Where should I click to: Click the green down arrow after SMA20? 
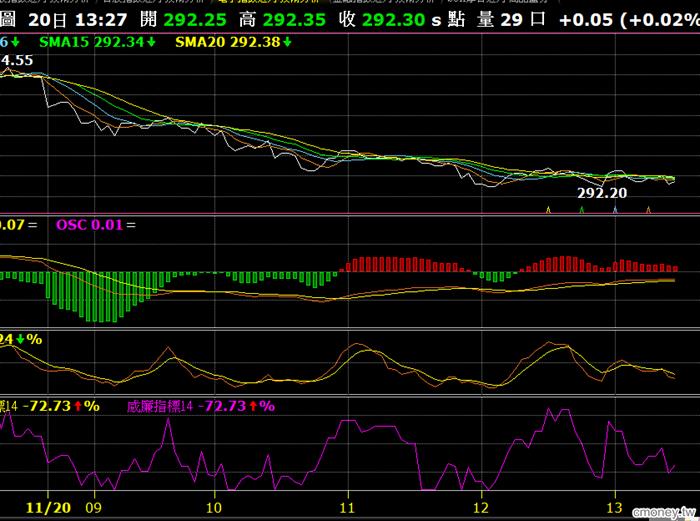tap(287, 42)
